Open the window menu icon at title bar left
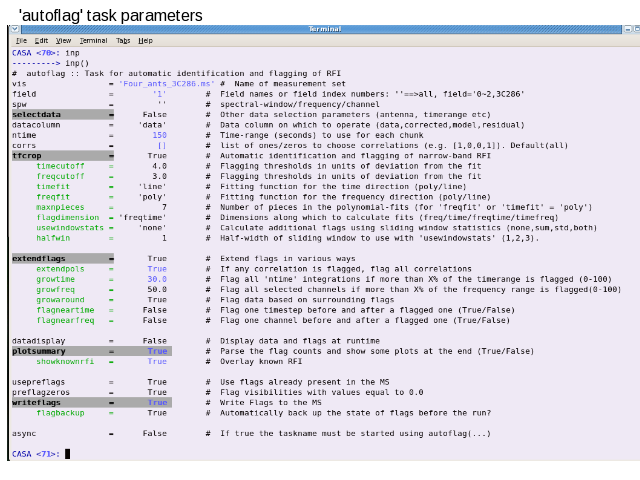 [x=15, y=29]
